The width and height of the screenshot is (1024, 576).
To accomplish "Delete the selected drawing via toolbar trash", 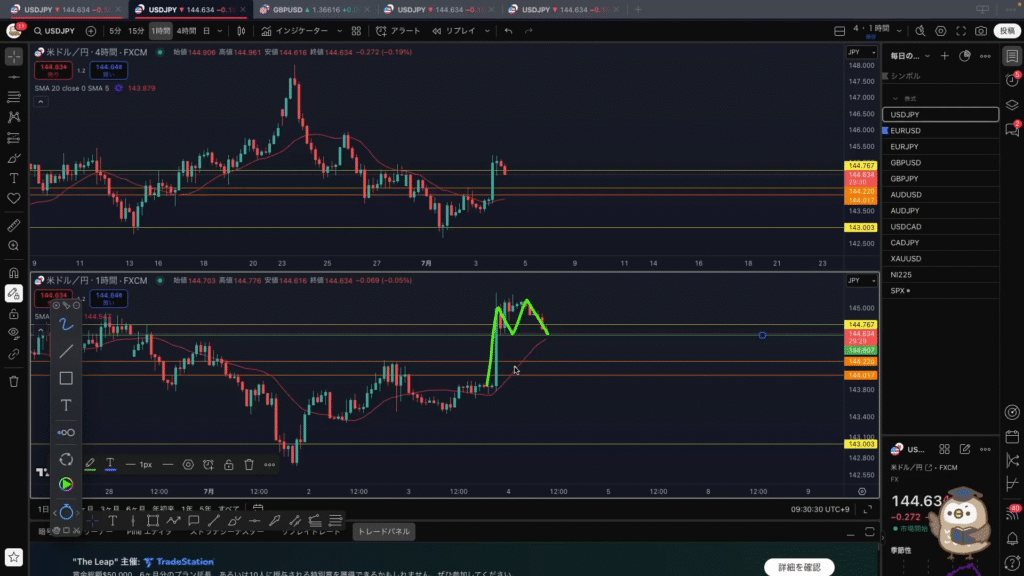I will [249, 464].
